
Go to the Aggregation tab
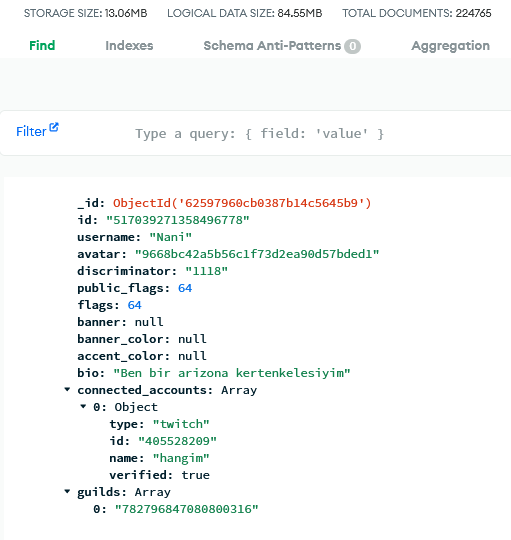point(450,46)
